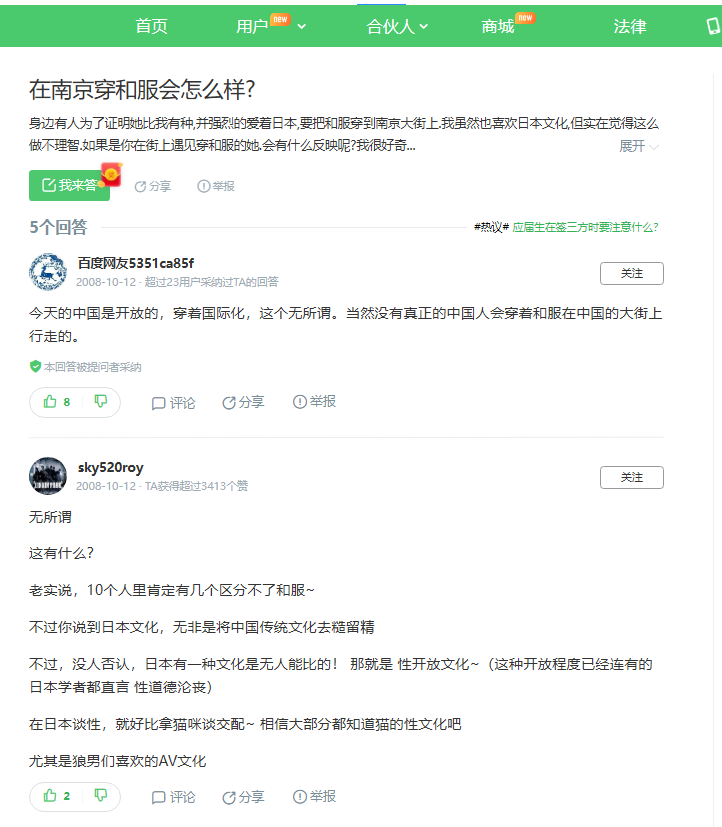
Task: Downvote the first answer with thumbs-down
Action: point(100,402)
